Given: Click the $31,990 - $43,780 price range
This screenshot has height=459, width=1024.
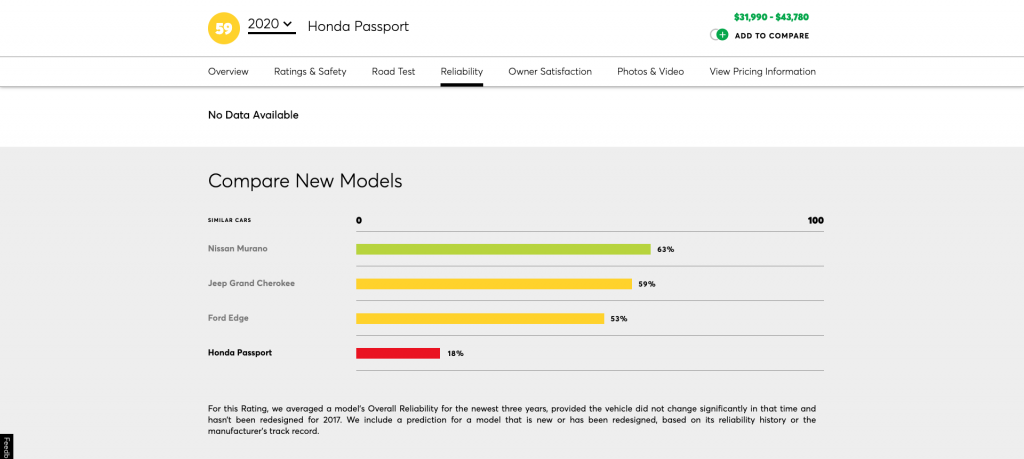Looking at the screenshot, I should 771,17.
